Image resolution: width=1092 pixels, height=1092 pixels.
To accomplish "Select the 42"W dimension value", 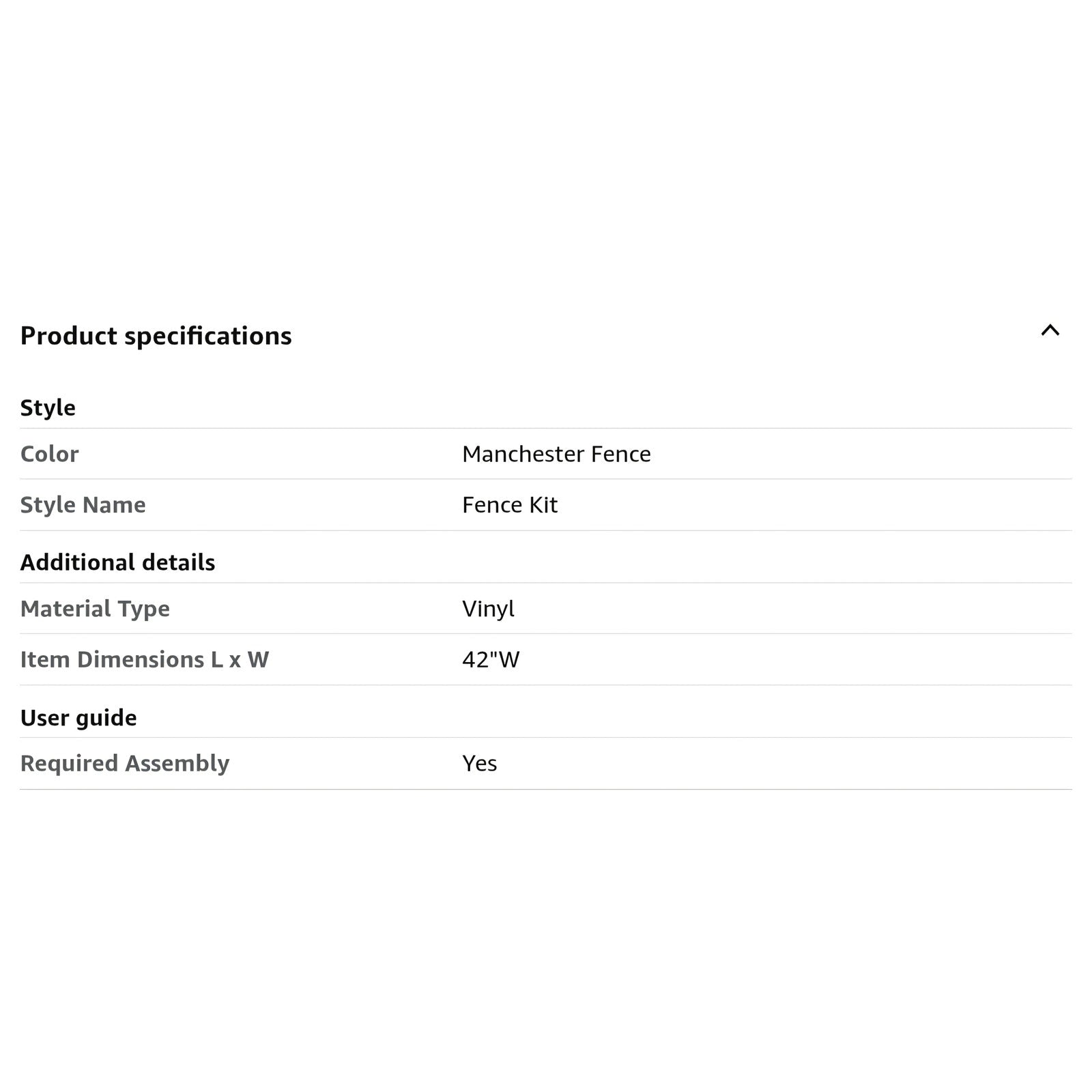I will [x=491, y=659].
